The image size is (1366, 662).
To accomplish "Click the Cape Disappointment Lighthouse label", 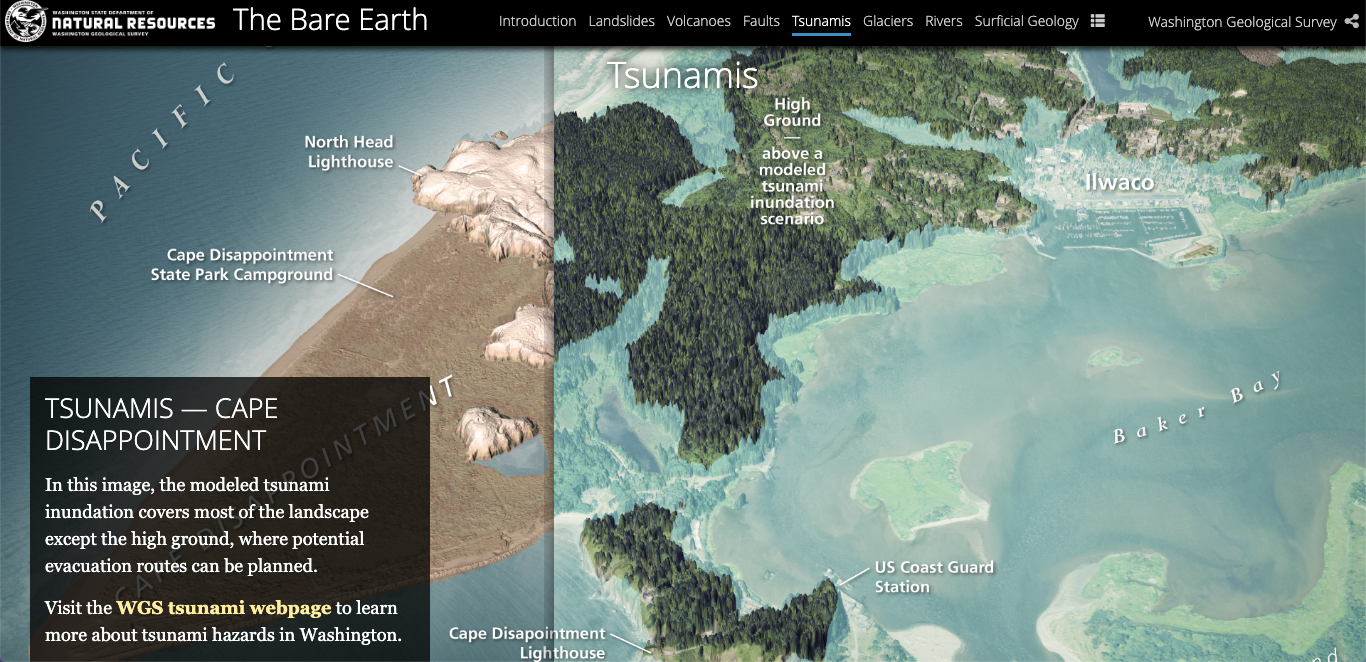I will 527,643.
